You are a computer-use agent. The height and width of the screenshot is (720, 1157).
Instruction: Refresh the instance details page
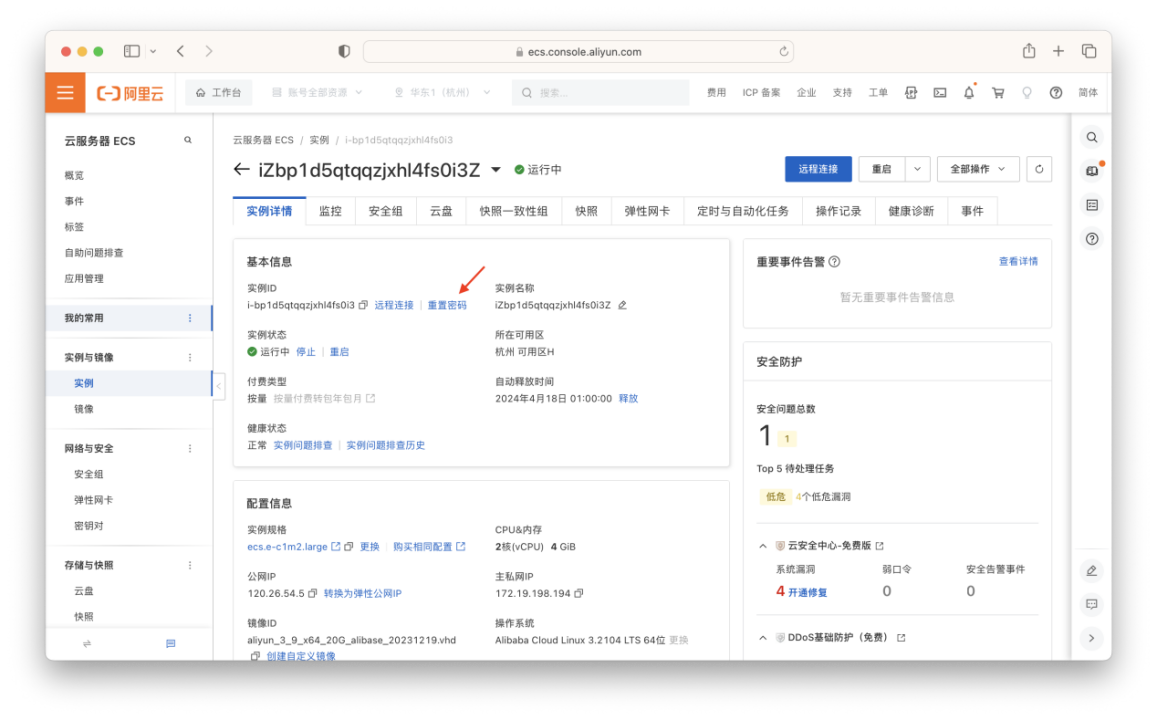tap(1039, 169)
